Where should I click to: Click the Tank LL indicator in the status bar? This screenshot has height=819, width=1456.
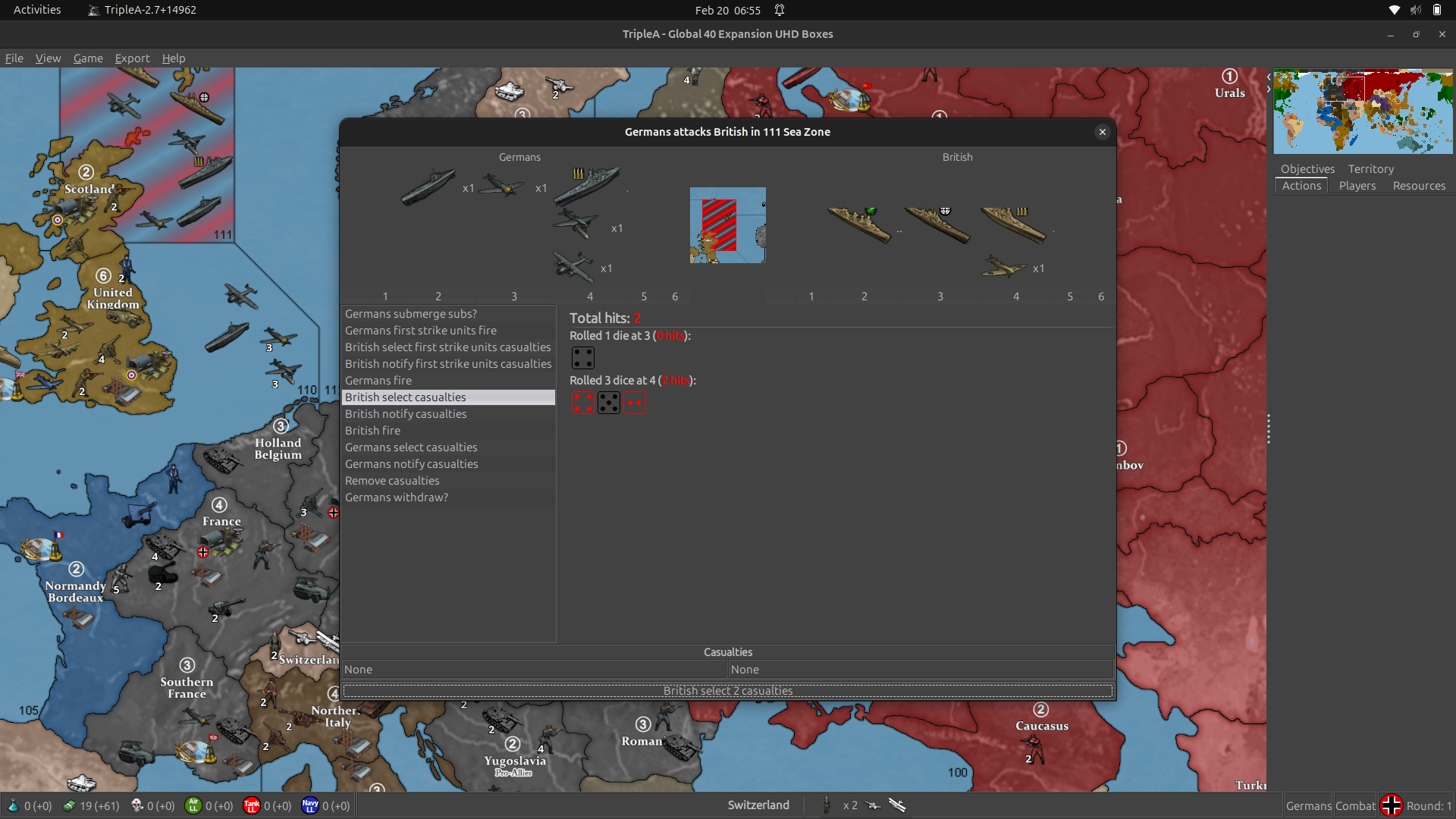click(x=252, y=805)
